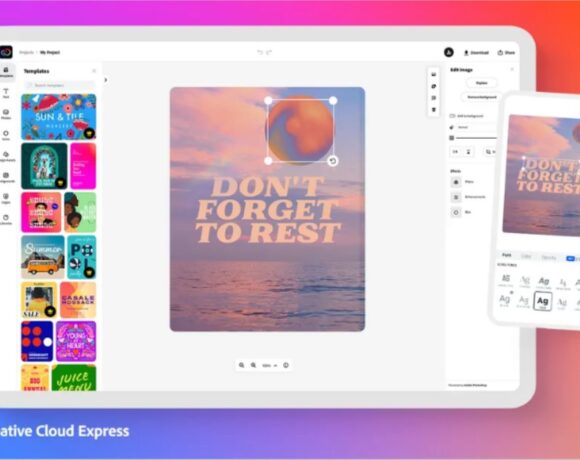The width and height of the screenshot is (580, 460).
Task: Undo the last action
Action: click(x=260, y=53)
